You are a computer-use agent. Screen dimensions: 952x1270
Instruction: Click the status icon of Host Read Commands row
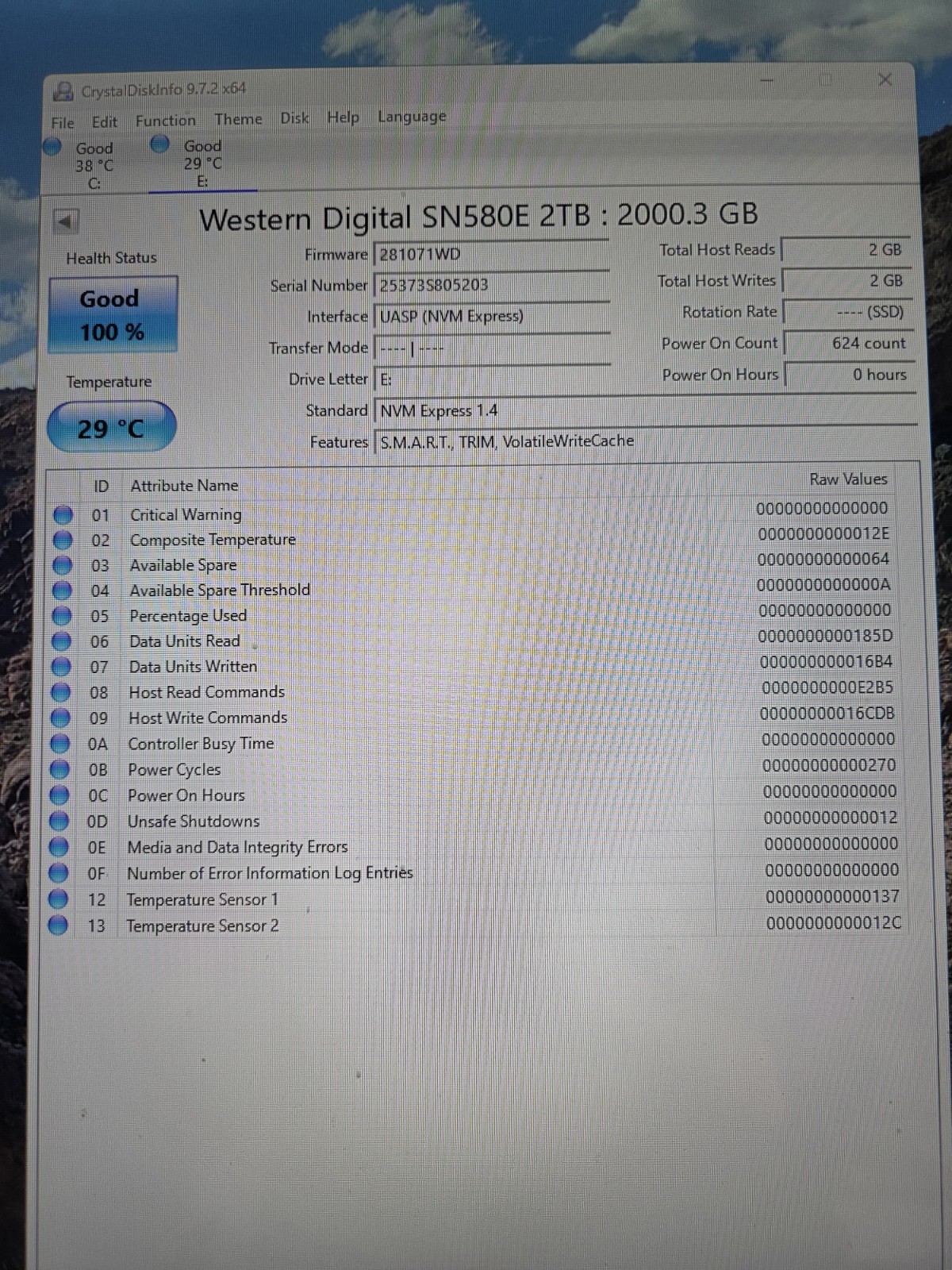(x=61, y=692)
